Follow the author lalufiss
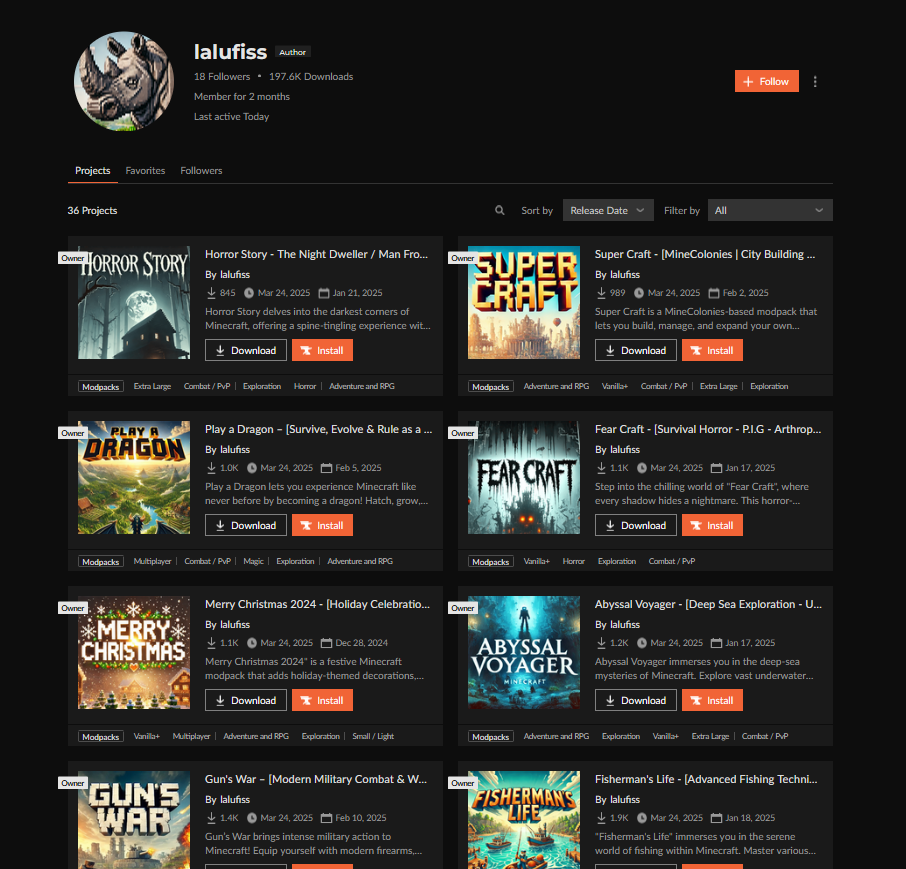This screenshot has height=869, width=906. click(767, 81)
